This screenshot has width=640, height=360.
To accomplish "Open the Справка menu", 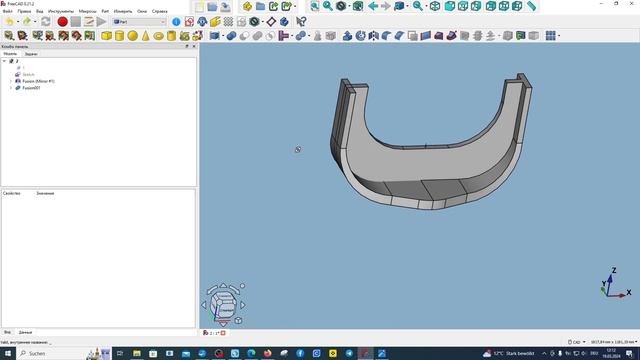I will coord(160,11).
